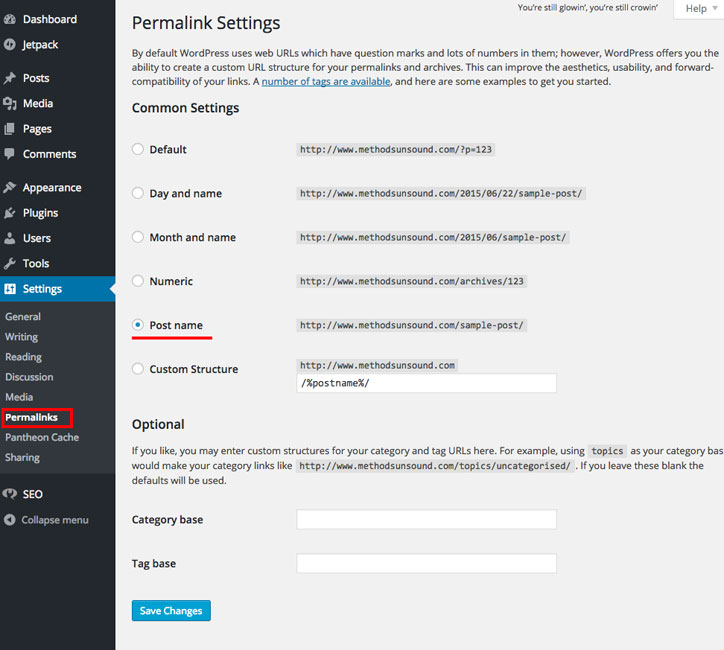The height and width of the screenshot is (650, 724).
Task: Click the 2015/06/22/sample-post URL example
Action: (441, 193)
